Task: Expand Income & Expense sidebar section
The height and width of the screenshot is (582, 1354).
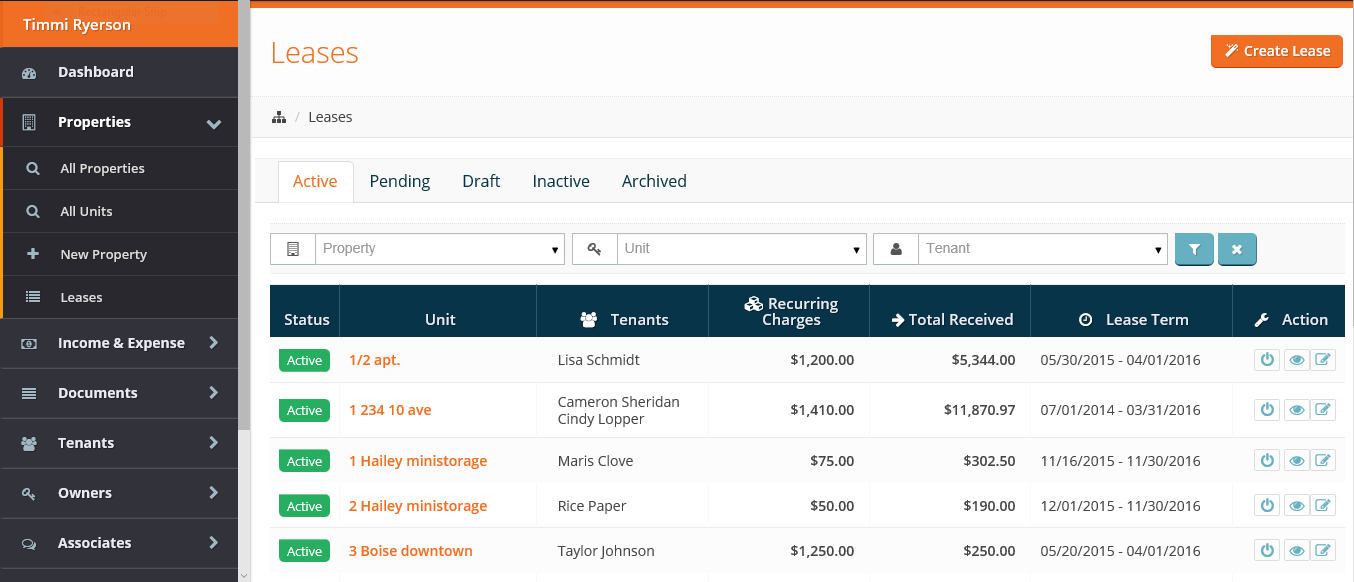Action: click(120, 343)
